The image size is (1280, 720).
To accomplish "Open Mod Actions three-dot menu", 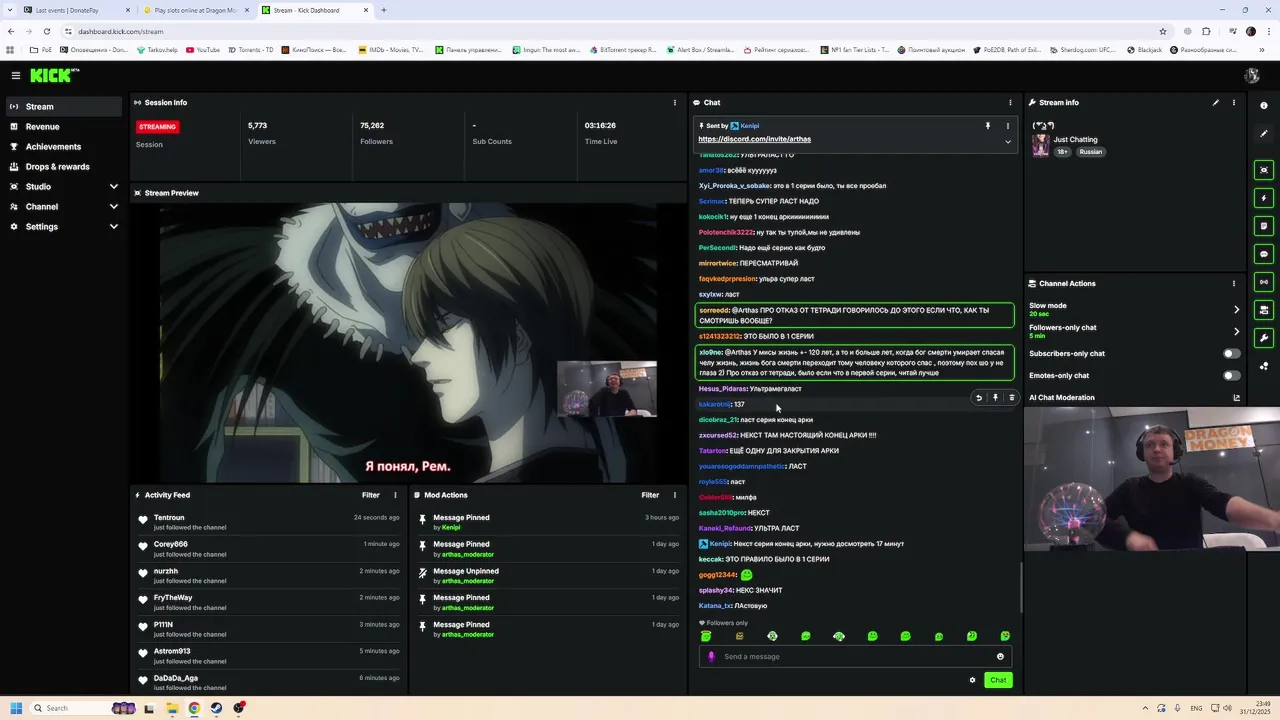I will pos(674,495).
